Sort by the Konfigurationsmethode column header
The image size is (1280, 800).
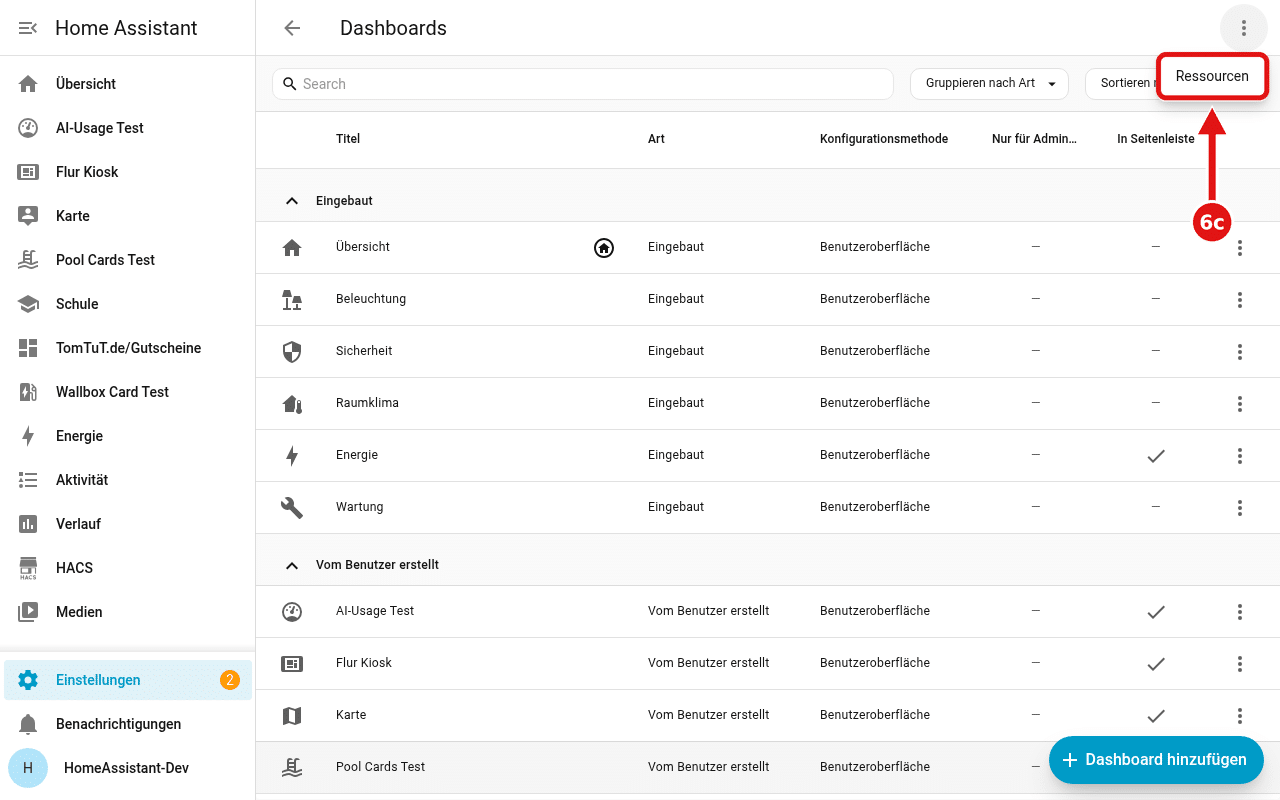click(x=884, y=139)
